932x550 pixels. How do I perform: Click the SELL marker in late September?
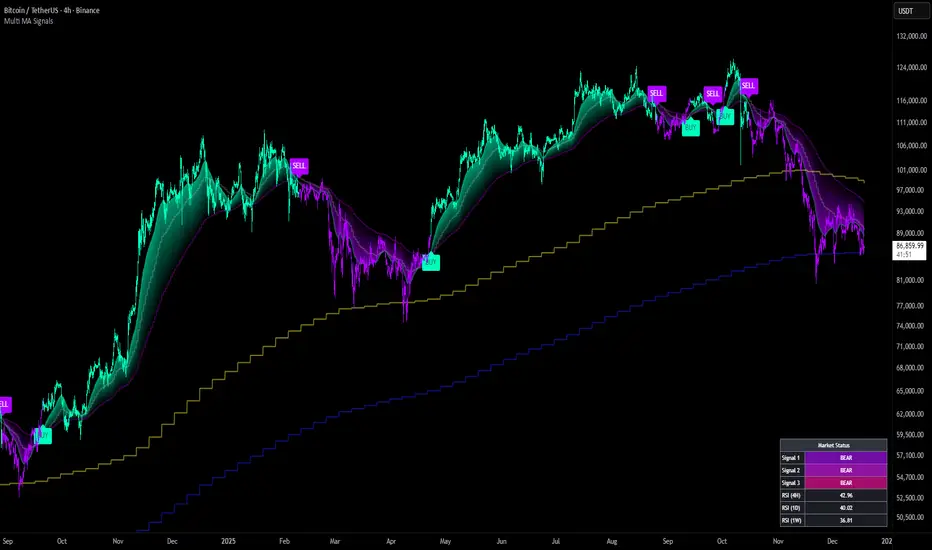[x=712, y=93]
